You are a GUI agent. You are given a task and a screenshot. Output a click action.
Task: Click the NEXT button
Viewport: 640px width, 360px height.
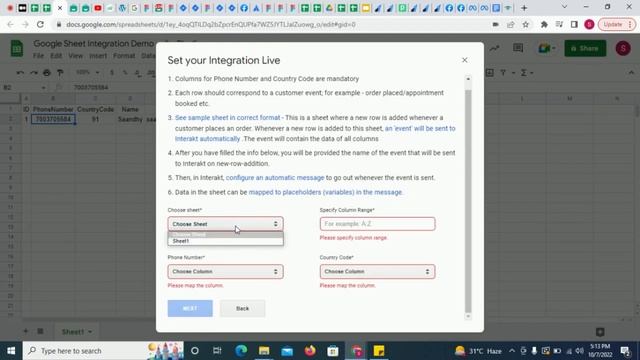(x=190, y=309)
